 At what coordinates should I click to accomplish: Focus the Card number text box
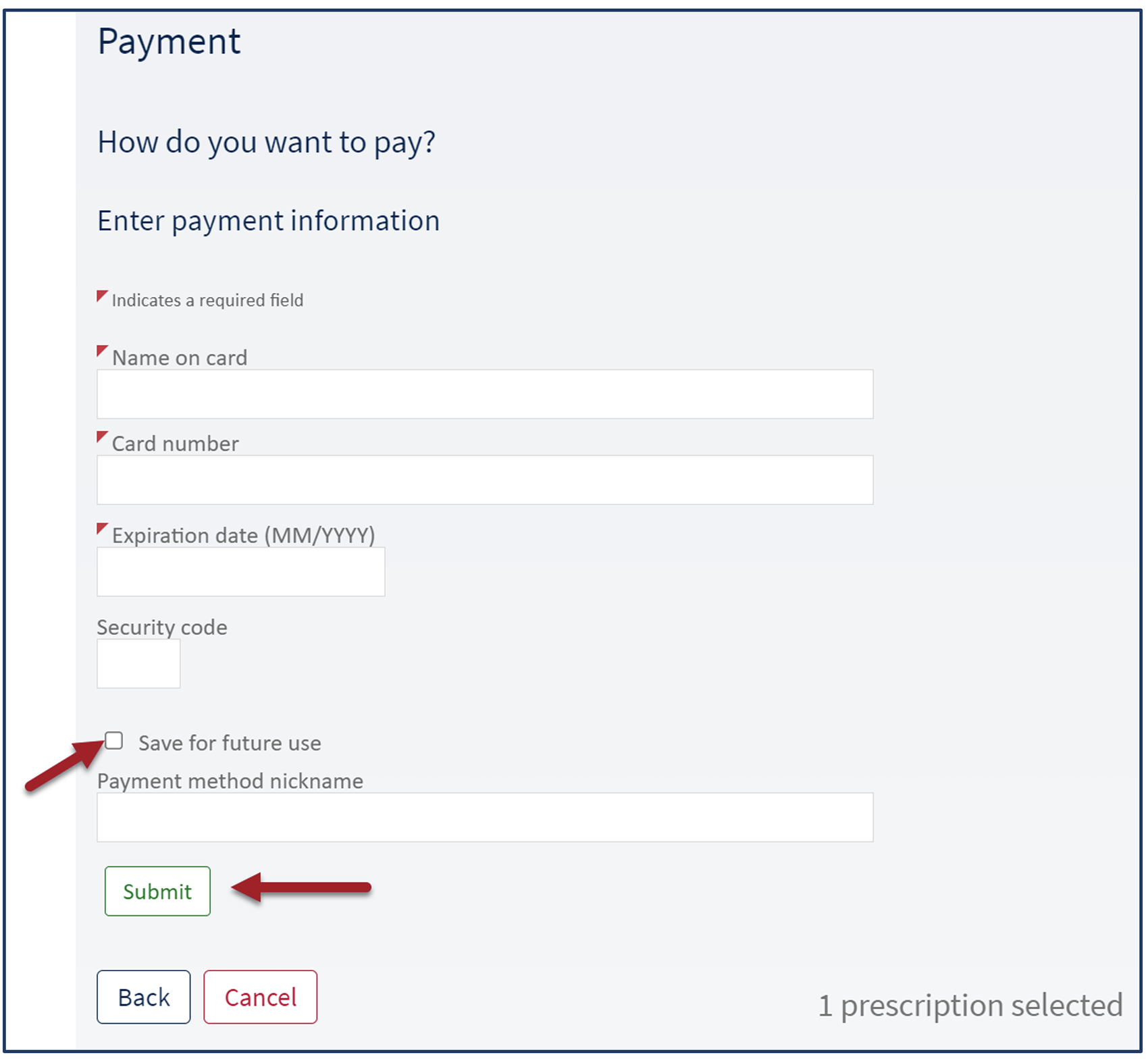484,480
